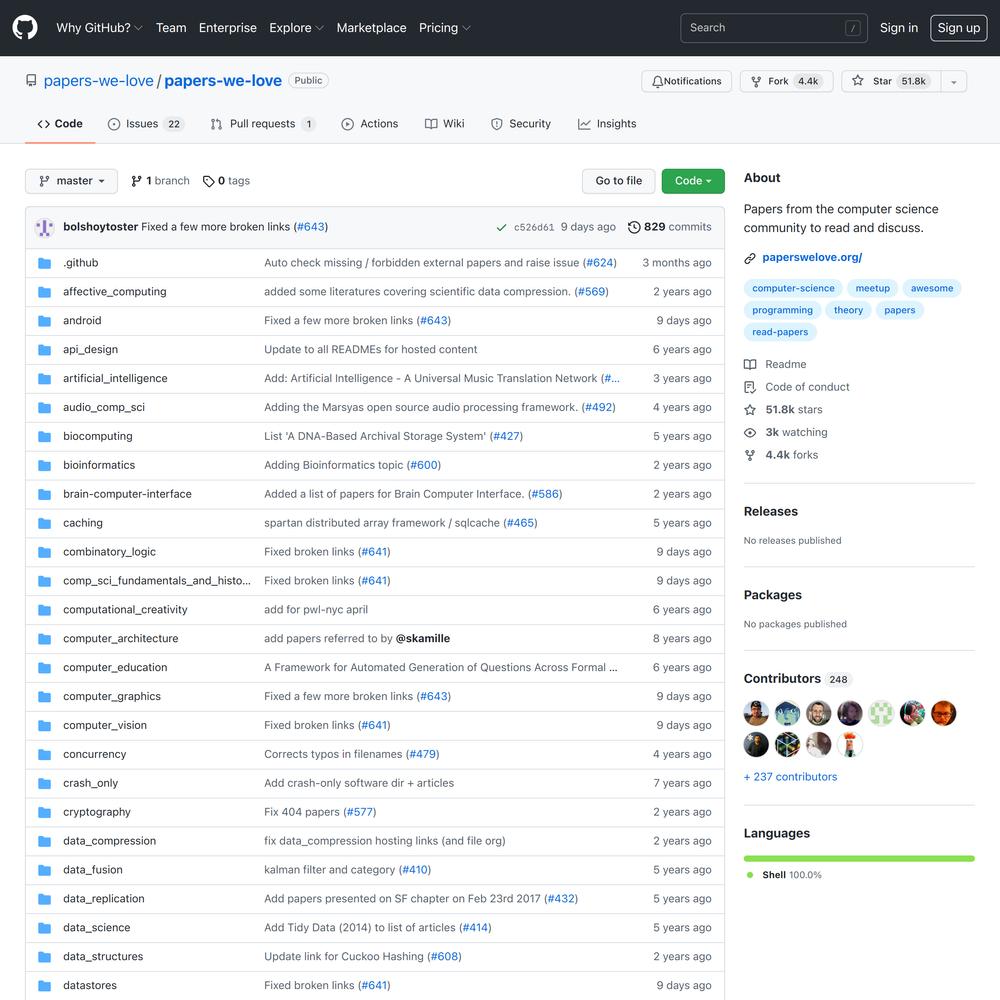Click the green commit status checkmark

pyautogui.click(x=501, y=228)
